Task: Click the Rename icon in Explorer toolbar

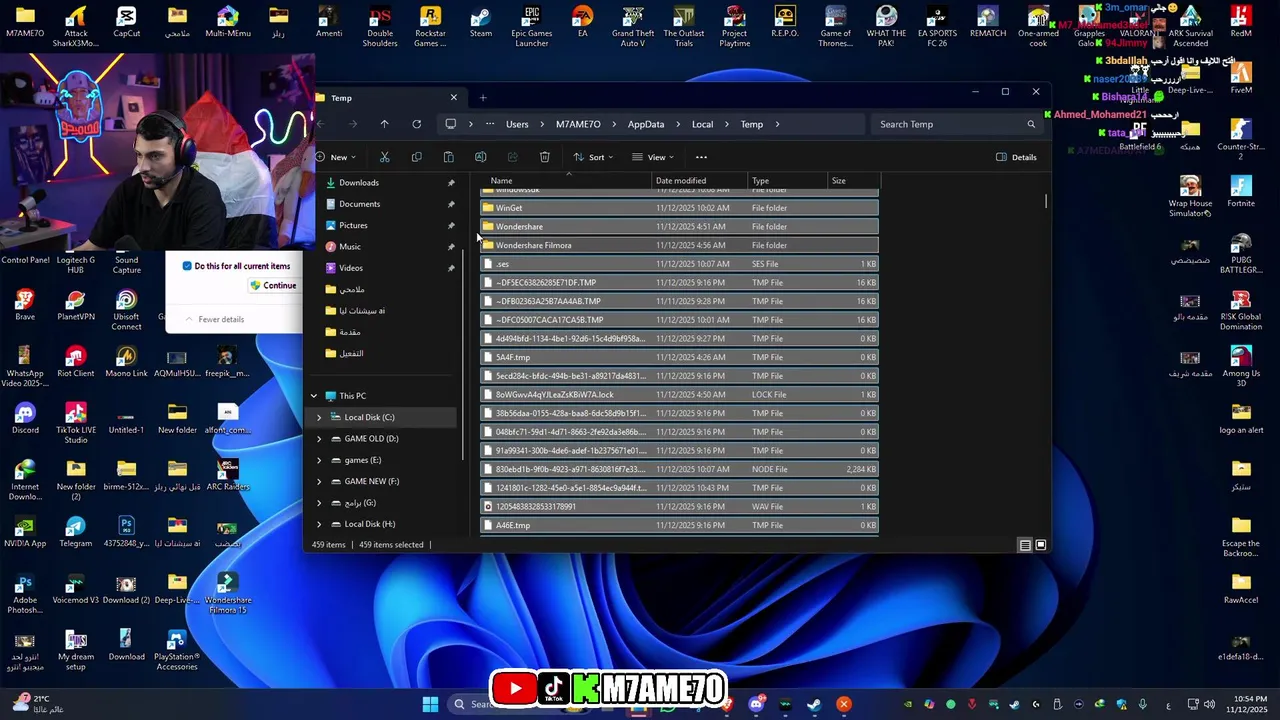Action: [x=480, y=157]
